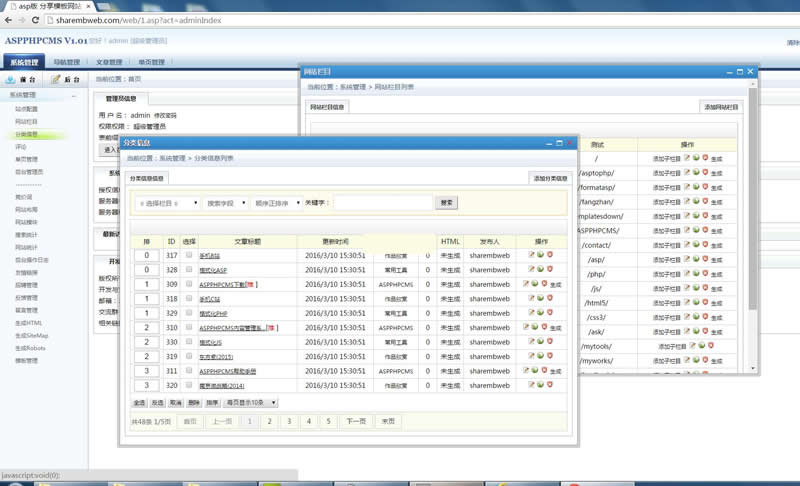Open the 导航管理 top navigation tab
Screen dimensions: 800x486
[x=66, y=62]
